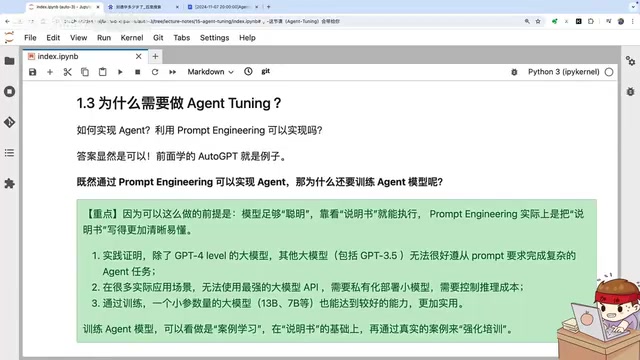Open the Debugger panel in right sidebar
This screenshot has width=640, height=360.
[x=631, y=91]
